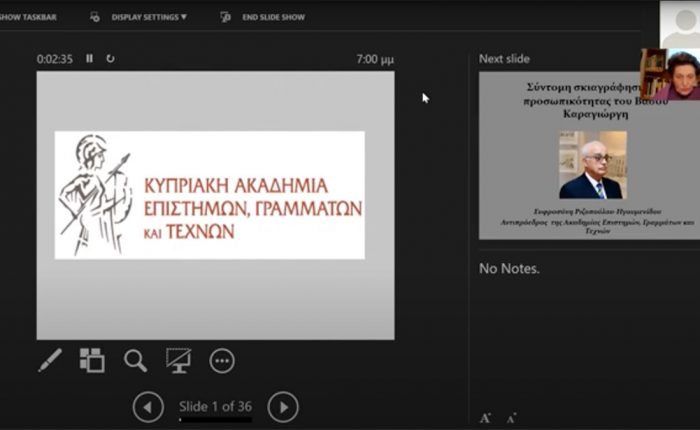Make the notes text smaller

[512, 418]
